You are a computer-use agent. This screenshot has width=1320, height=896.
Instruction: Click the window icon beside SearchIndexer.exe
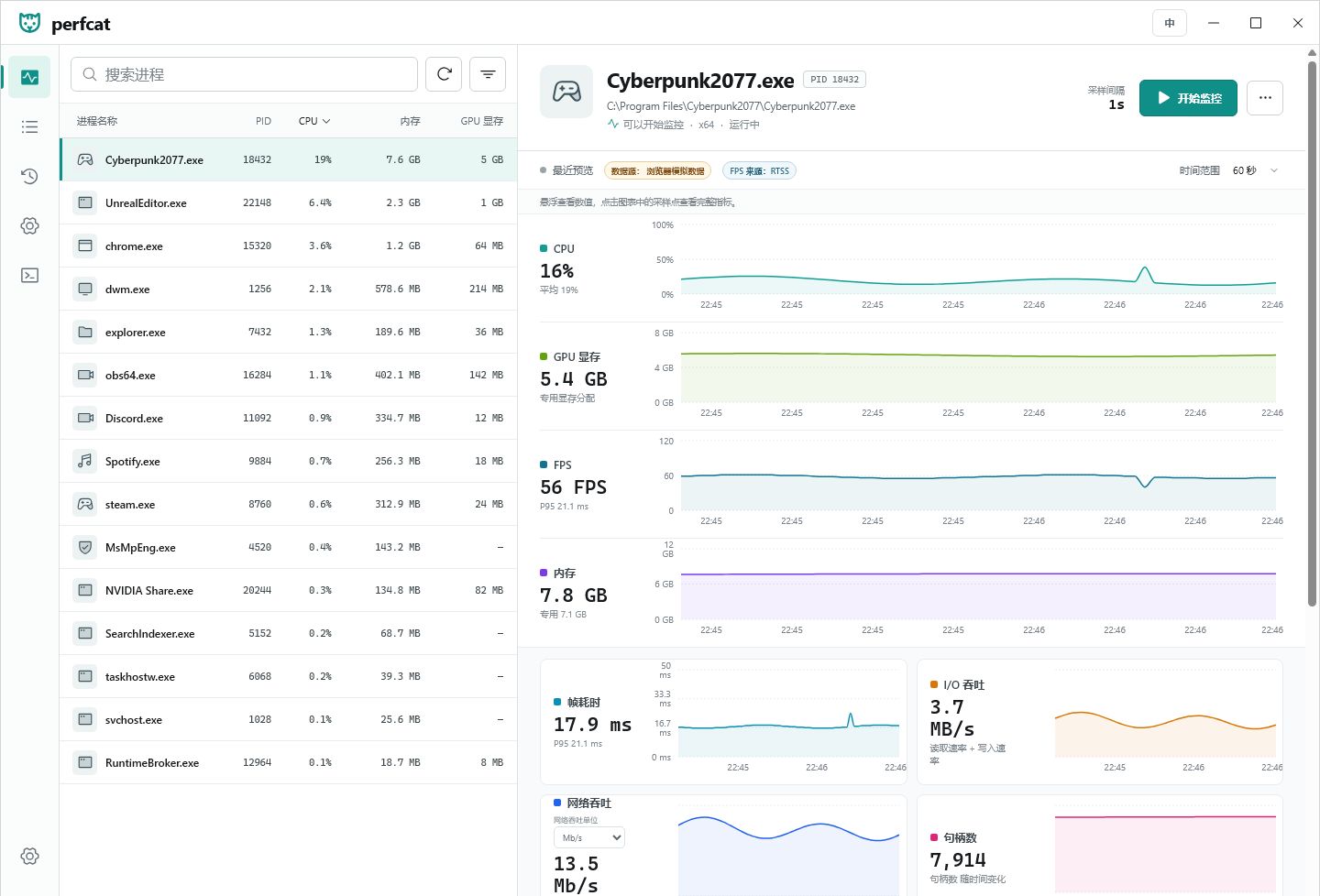point(85,633)
